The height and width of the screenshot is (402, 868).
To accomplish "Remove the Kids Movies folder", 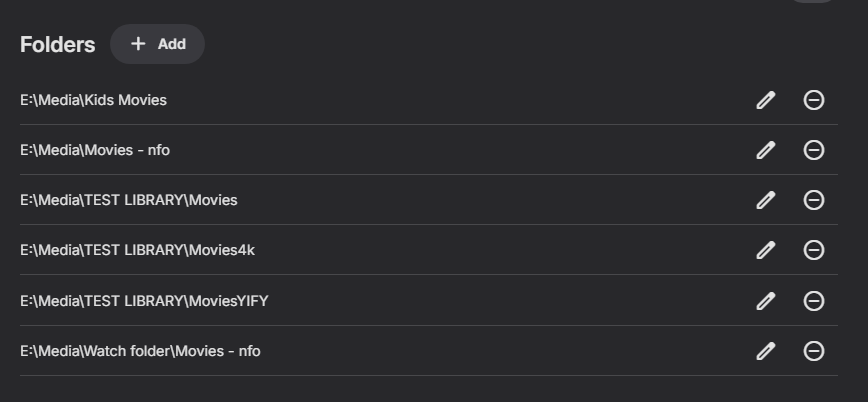I will [x=814, y=100].
